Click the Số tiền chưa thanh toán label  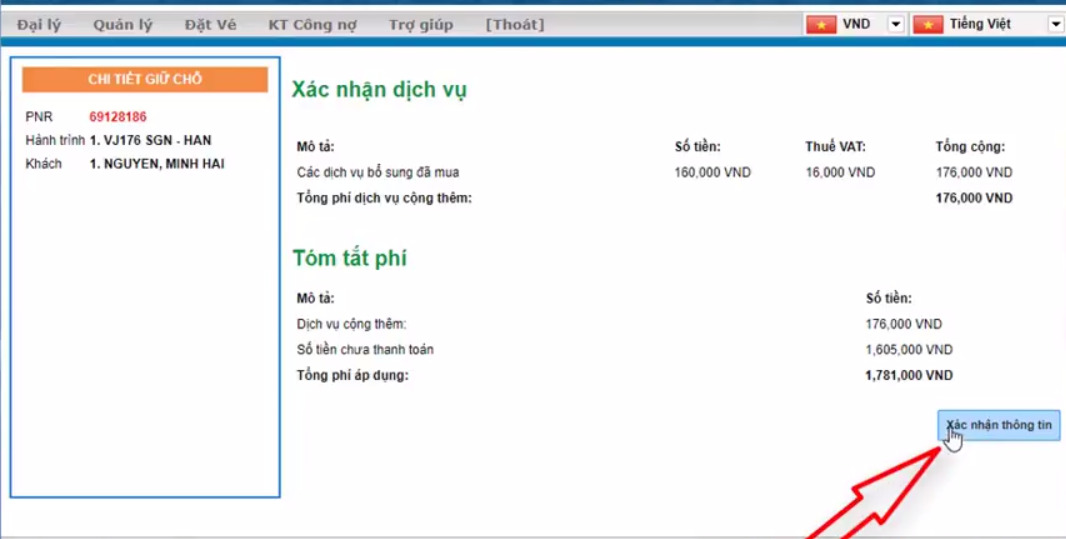[x=365, y=350]
